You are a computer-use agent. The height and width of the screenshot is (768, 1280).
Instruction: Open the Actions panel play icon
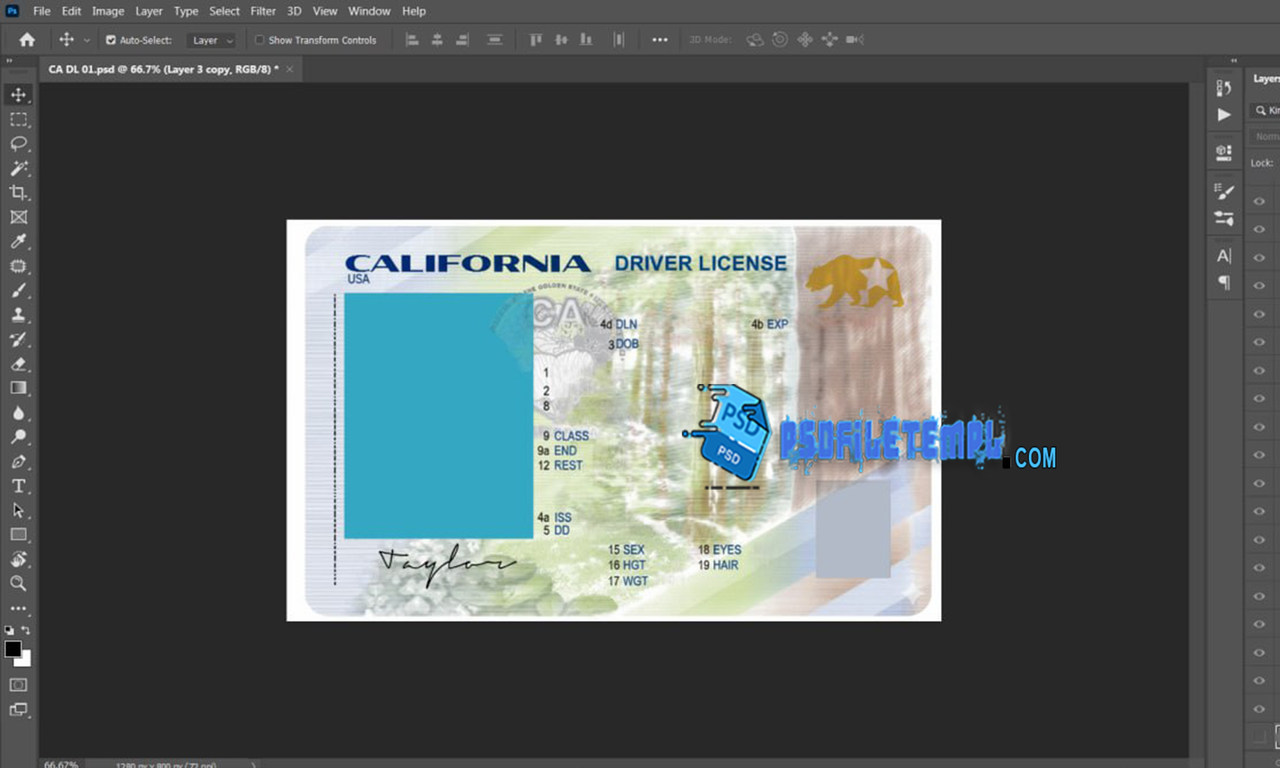[x=1224, y=115]
